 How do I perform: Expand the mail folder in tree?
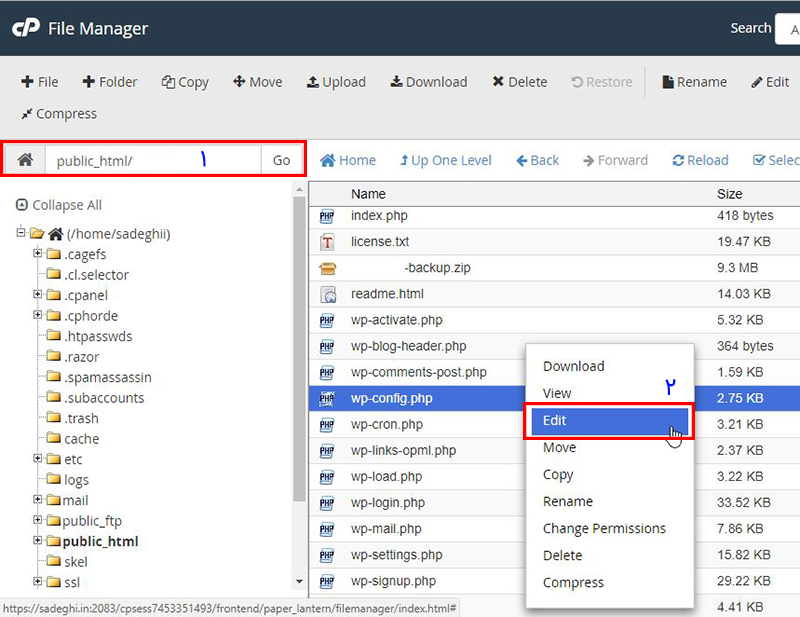click(38, 499)
